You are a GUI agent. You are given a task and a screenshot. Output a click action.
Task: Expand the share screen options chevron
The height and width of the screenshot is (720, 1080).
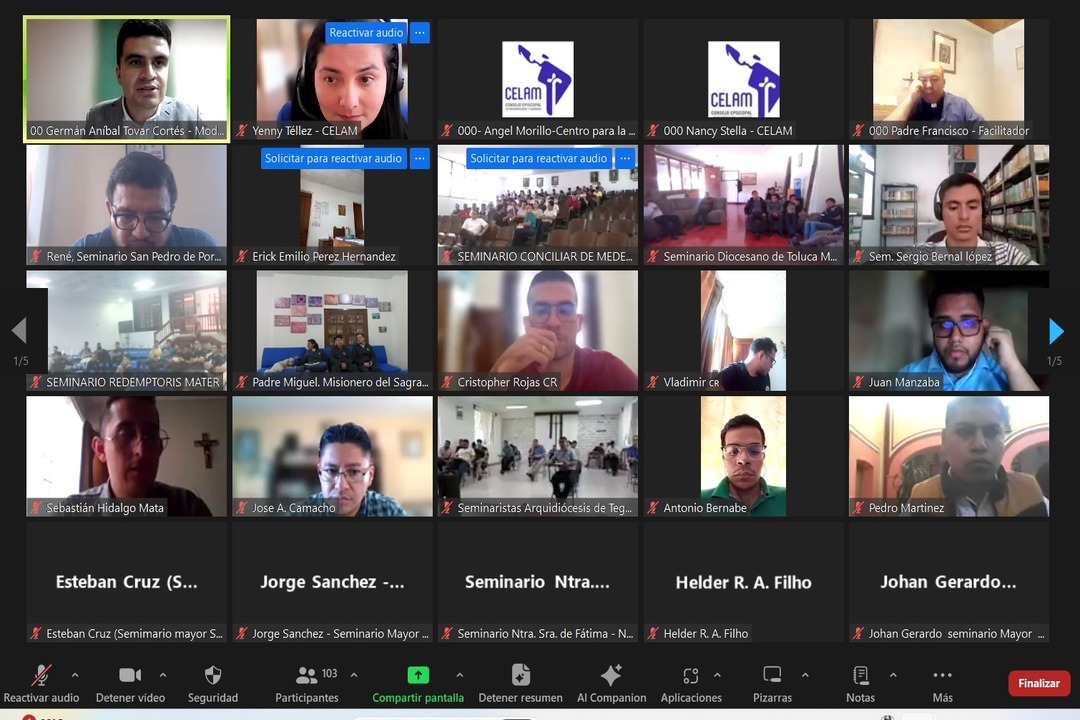pos(459,675)
